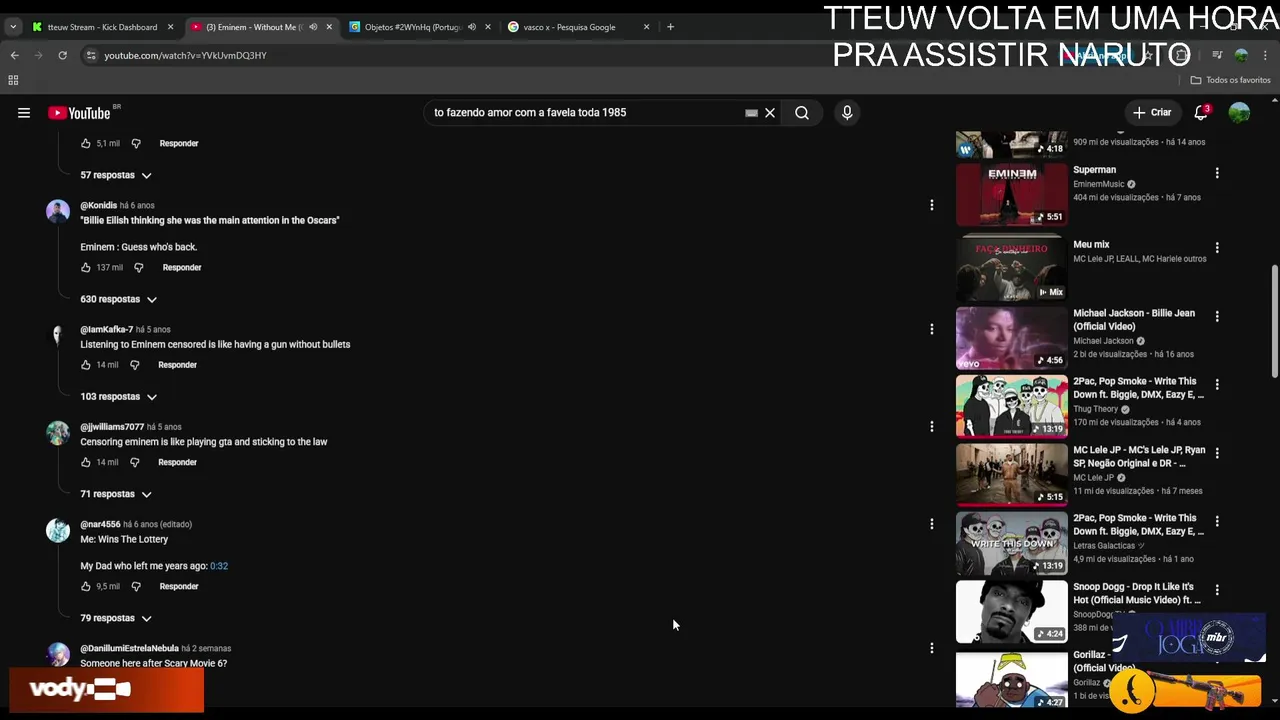Mute the Objetos tab audio icon
Screen dimensions: 1280x720
472,27
